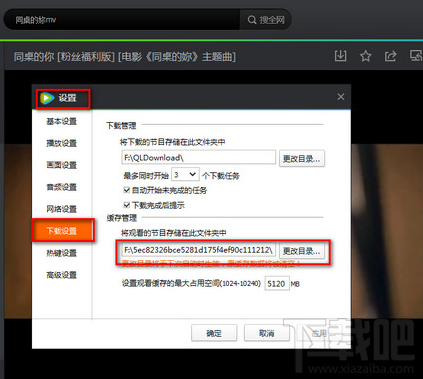Close the settings dialog with the X
The width and height of the screenshot is (423, 379).
(x=341, y=97)
